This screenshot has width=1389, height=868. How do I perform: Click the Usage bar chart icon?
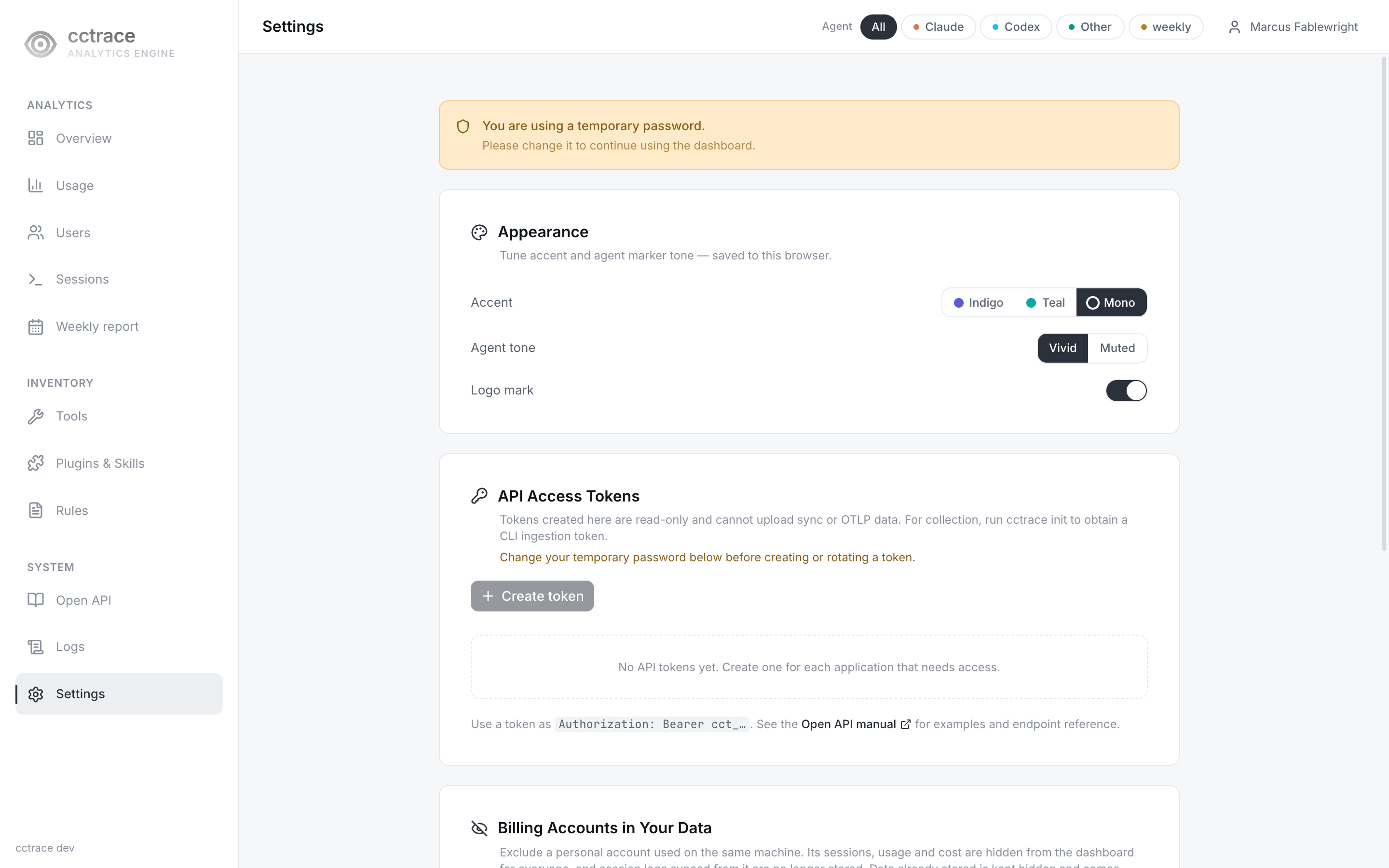pyautogui.click(x=36, y=185)
